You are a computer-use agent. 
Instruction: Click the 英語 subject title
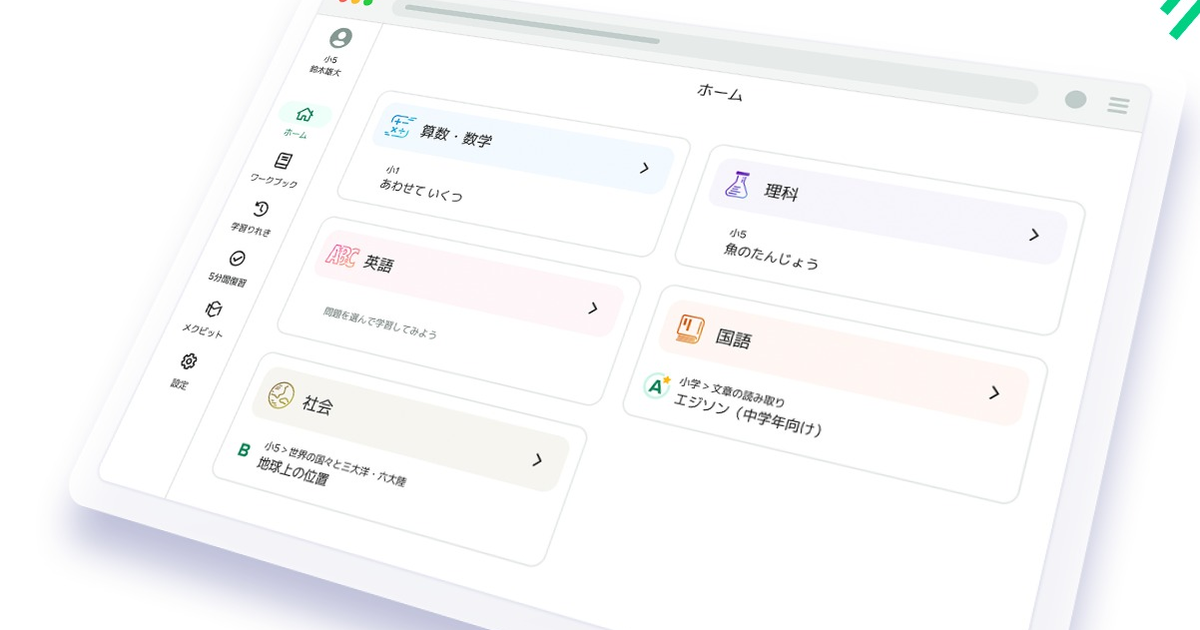tap(378, 264)
